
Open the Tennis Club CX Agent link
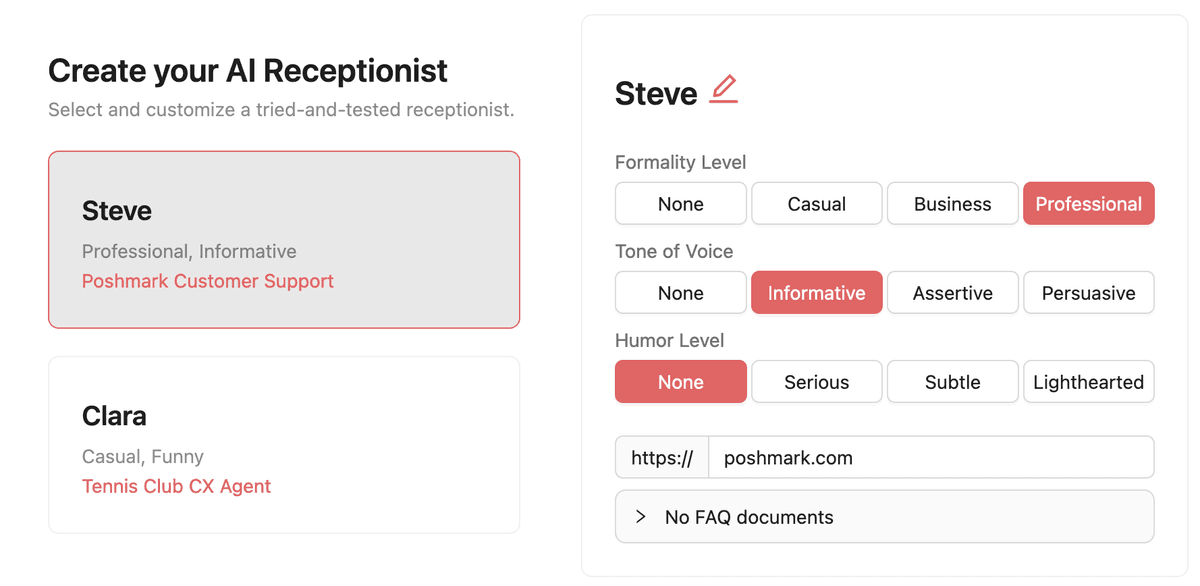(x=176, y=486)
